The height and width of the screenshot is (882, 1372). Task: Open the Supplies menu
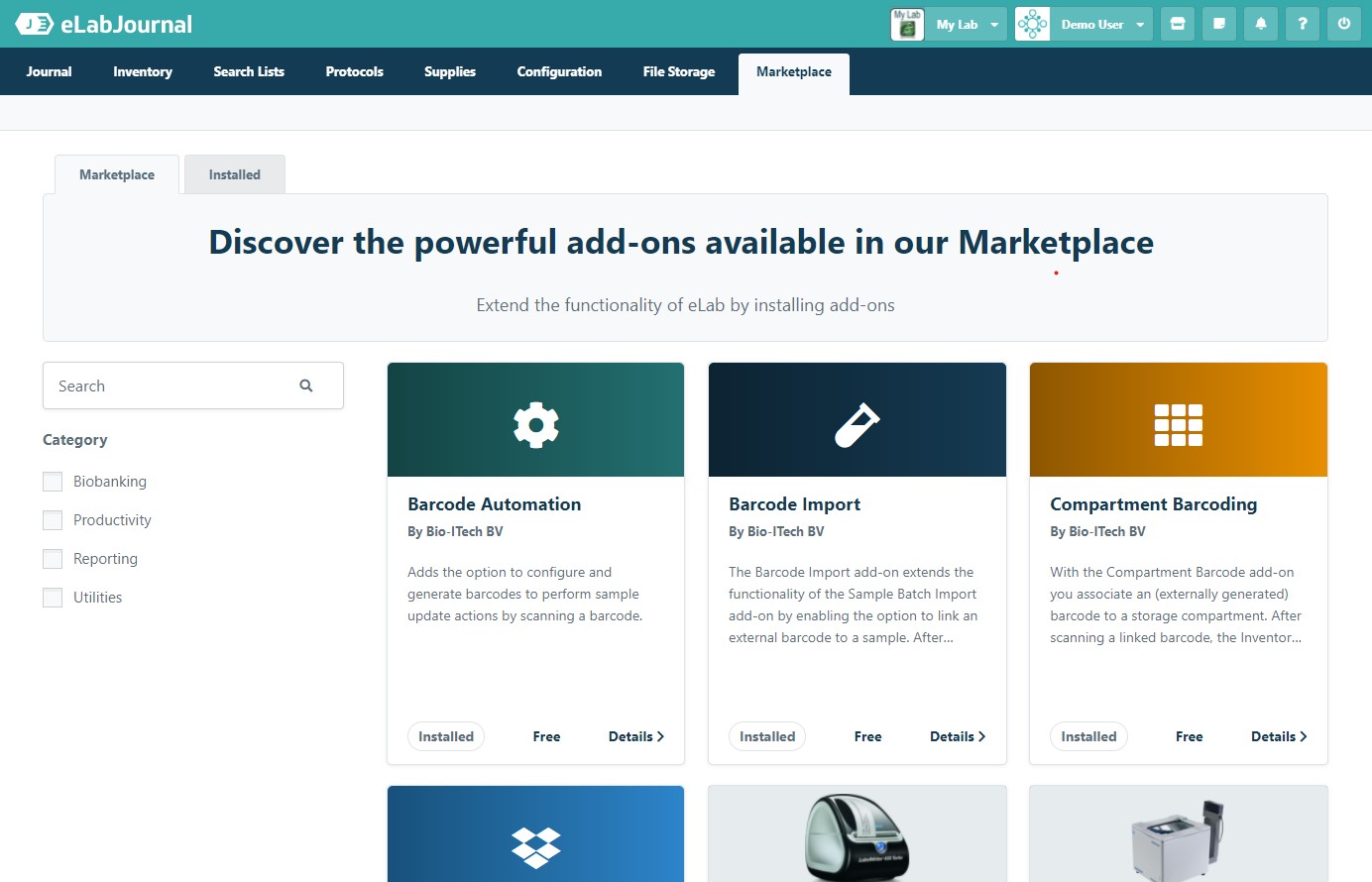click(450, 71)
